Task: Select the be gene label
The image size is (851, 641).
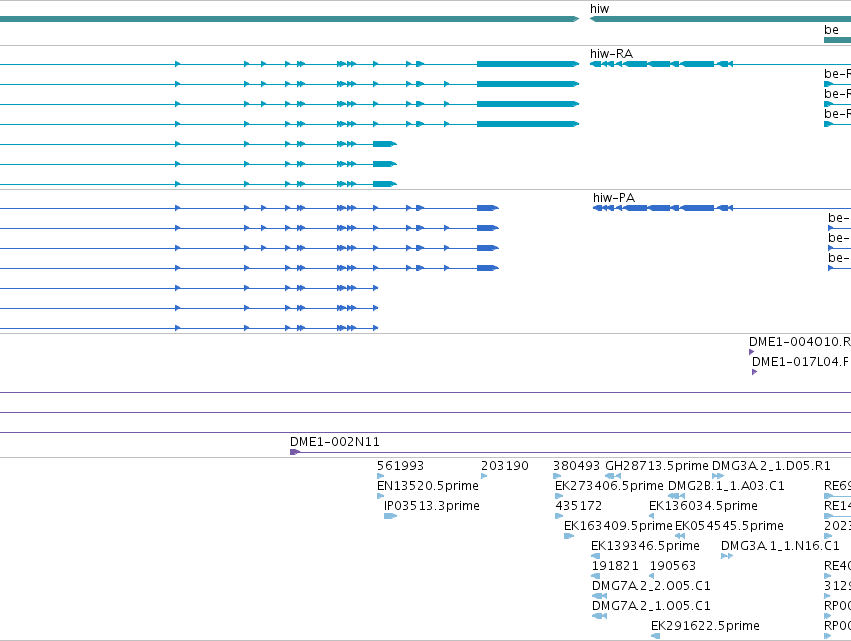Action: tap(831, 30)
